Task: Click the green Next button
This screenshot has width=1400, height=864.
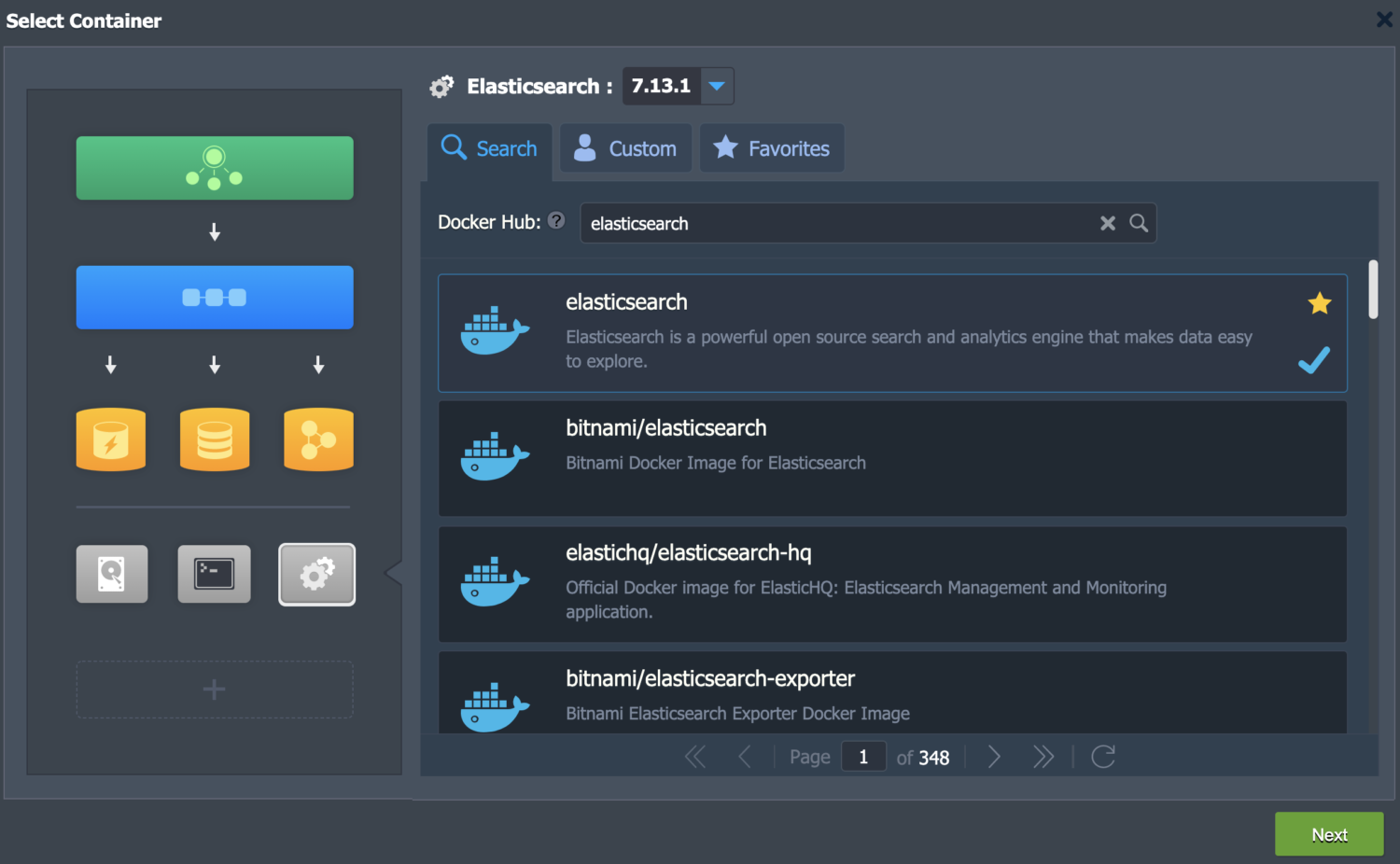Action: point(1328,834)
